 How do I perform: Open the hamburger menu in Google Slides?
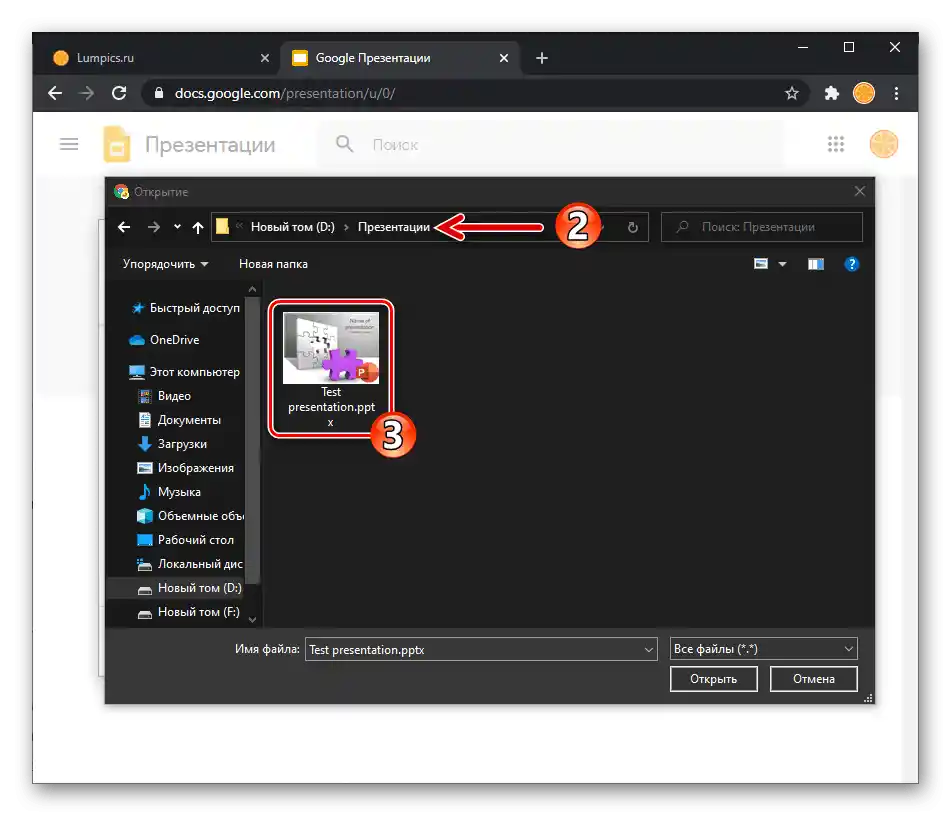coord(68,143)
